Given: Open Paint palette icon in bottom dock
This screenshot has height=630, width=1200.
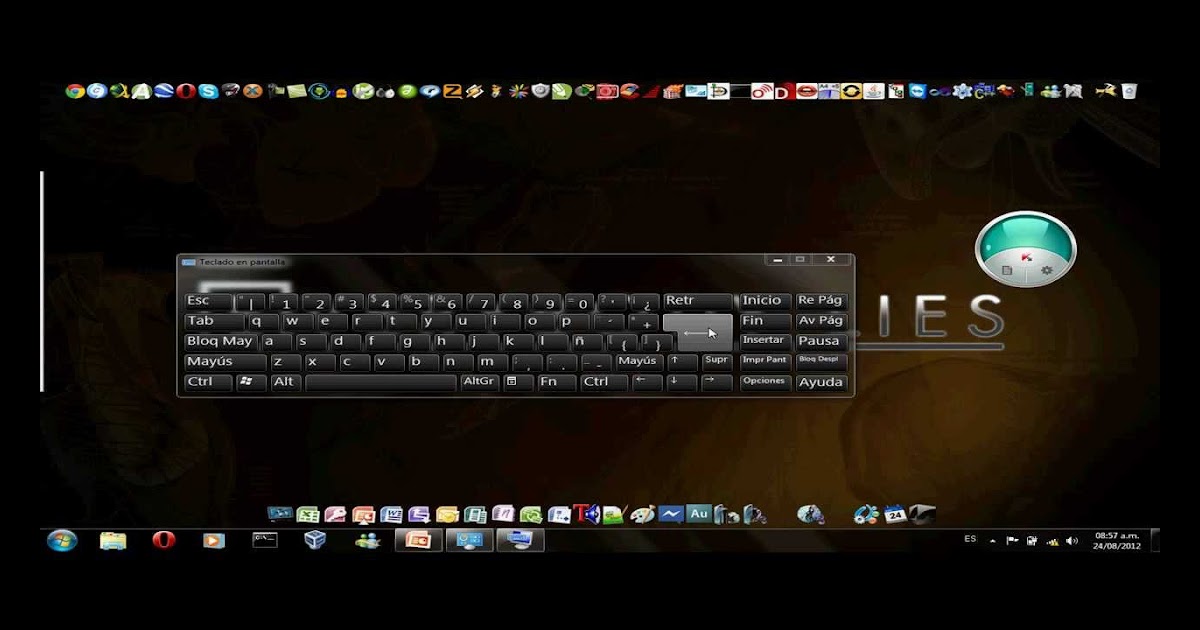Looking at the screenshot, I should 642,514.
